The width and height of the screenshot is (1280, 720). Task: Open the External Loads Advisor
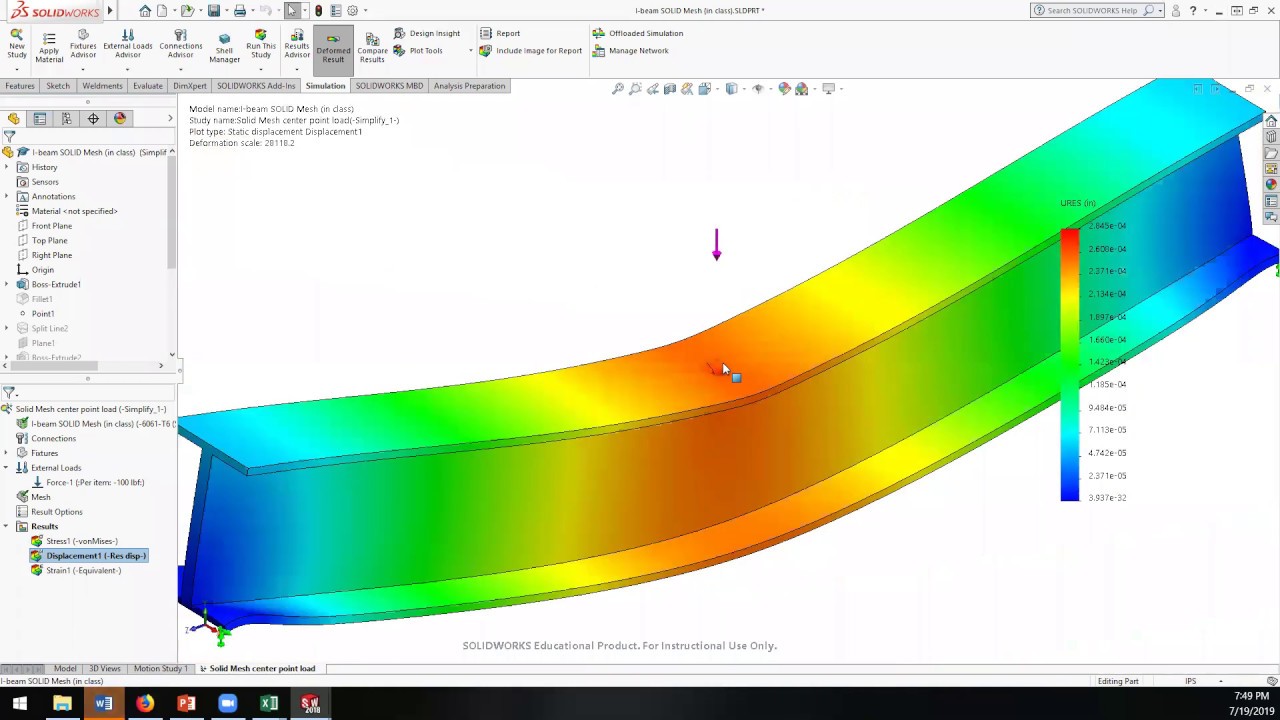[128, 45]
